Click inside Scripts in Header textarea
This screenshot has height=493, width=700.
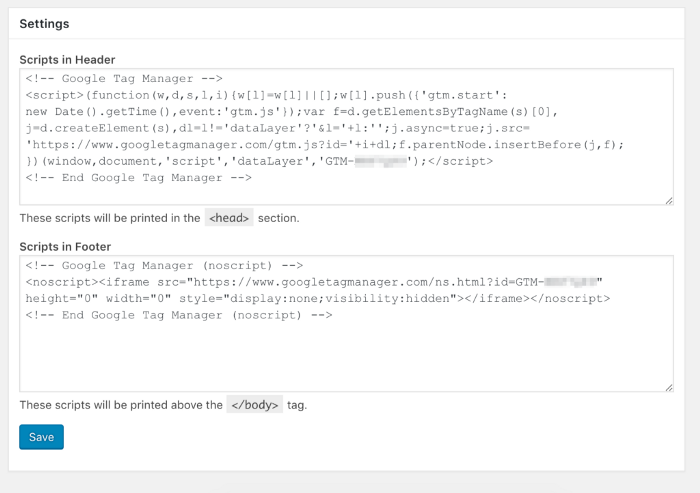(346, 137)
